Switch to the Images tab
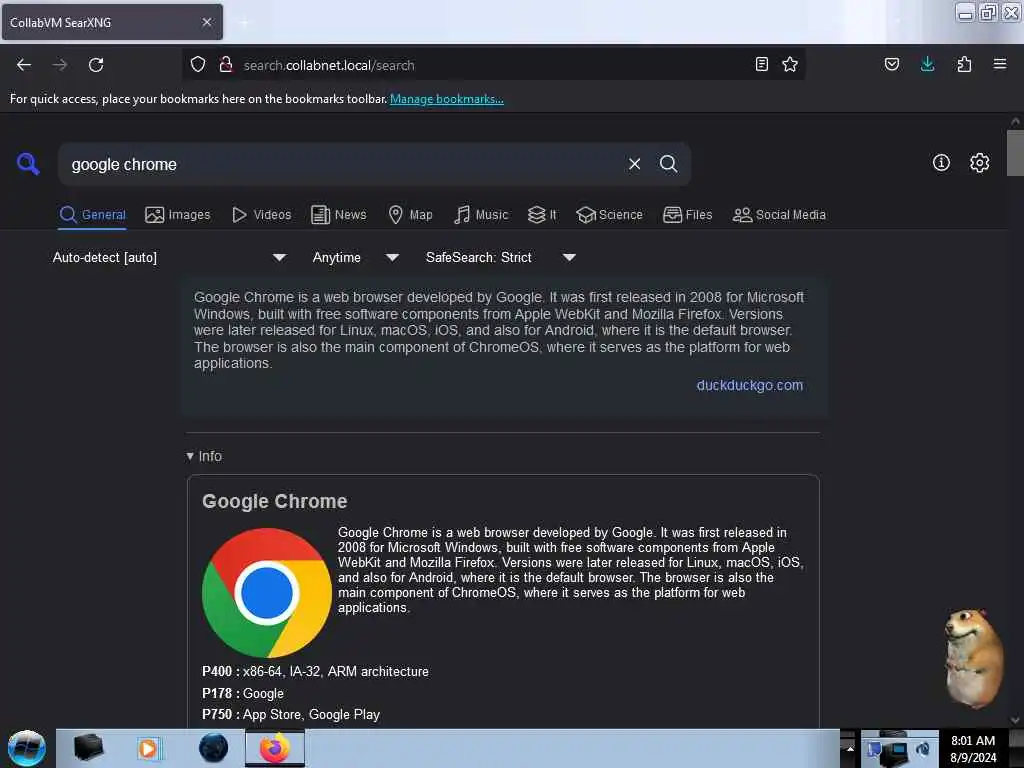The image size is (1024, 768). (x=178, y=215)
